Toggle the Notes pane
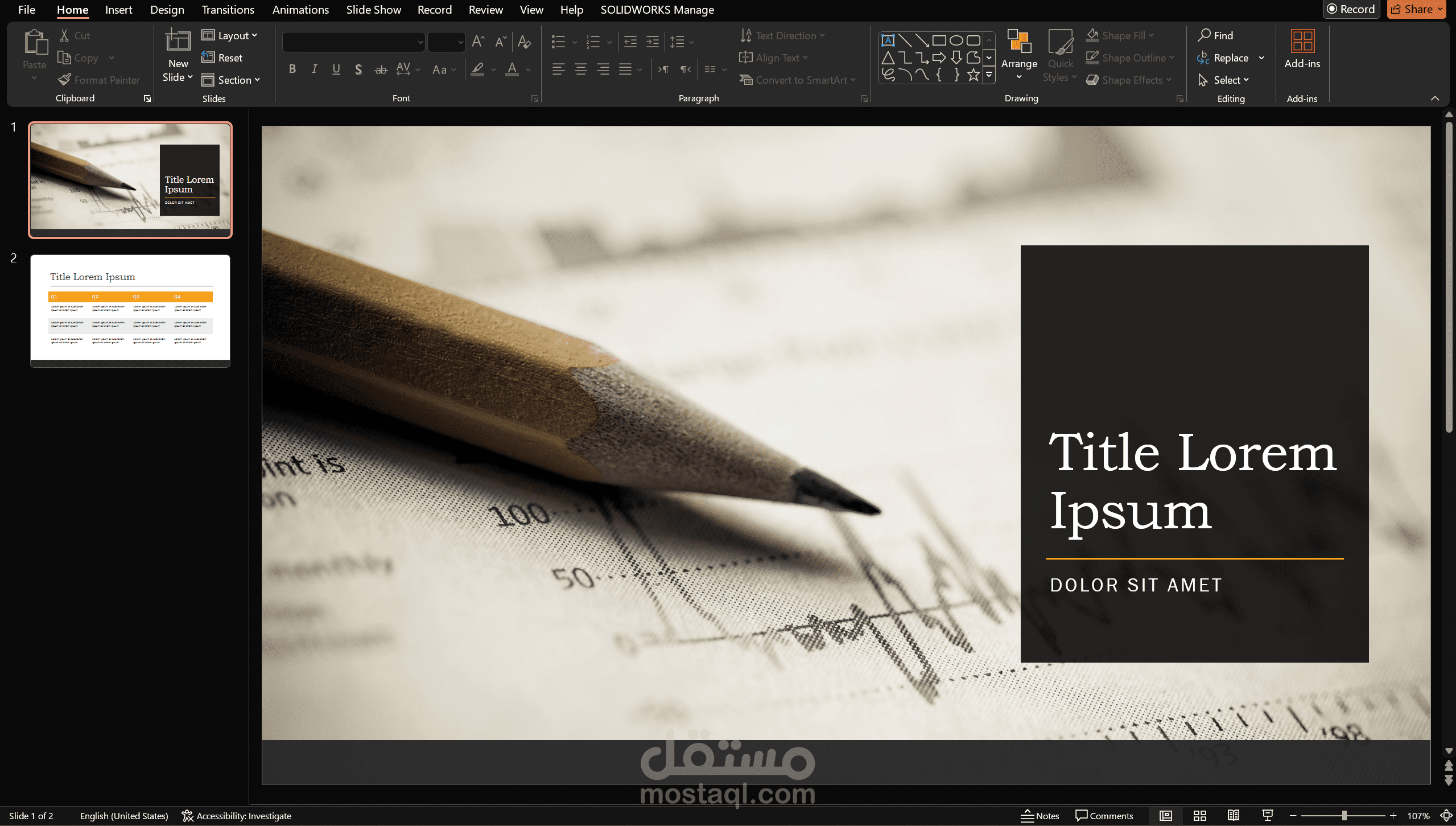Screen dimensions: 1456x826 coord(1040,816)
